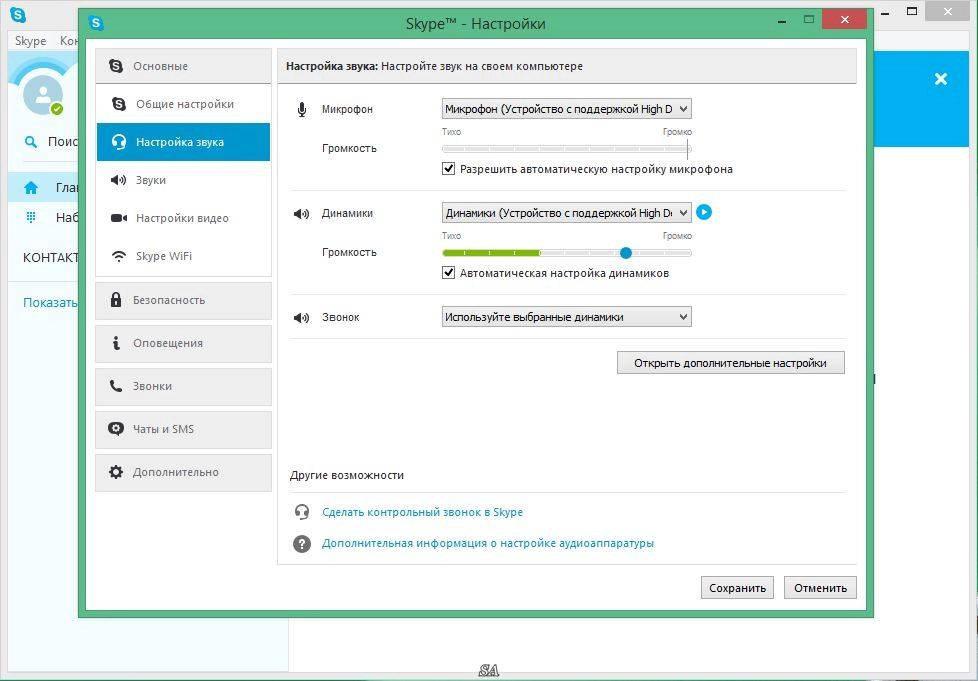The width and height of the screenshot is (978, 681).
Task: Click the speaker icon beside Динамики
Action: click(x=301, y=214)
